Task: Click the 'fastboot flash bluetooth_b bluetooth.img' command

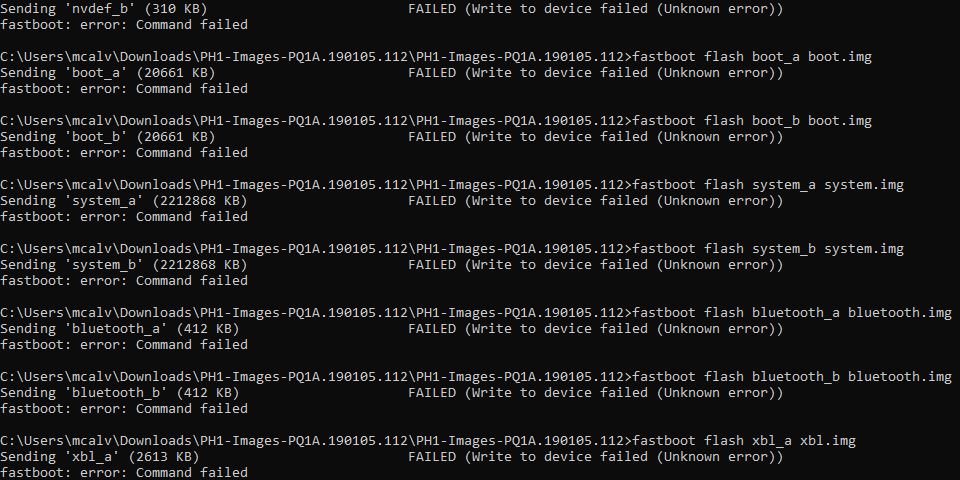Action: (x=792, y=377)
